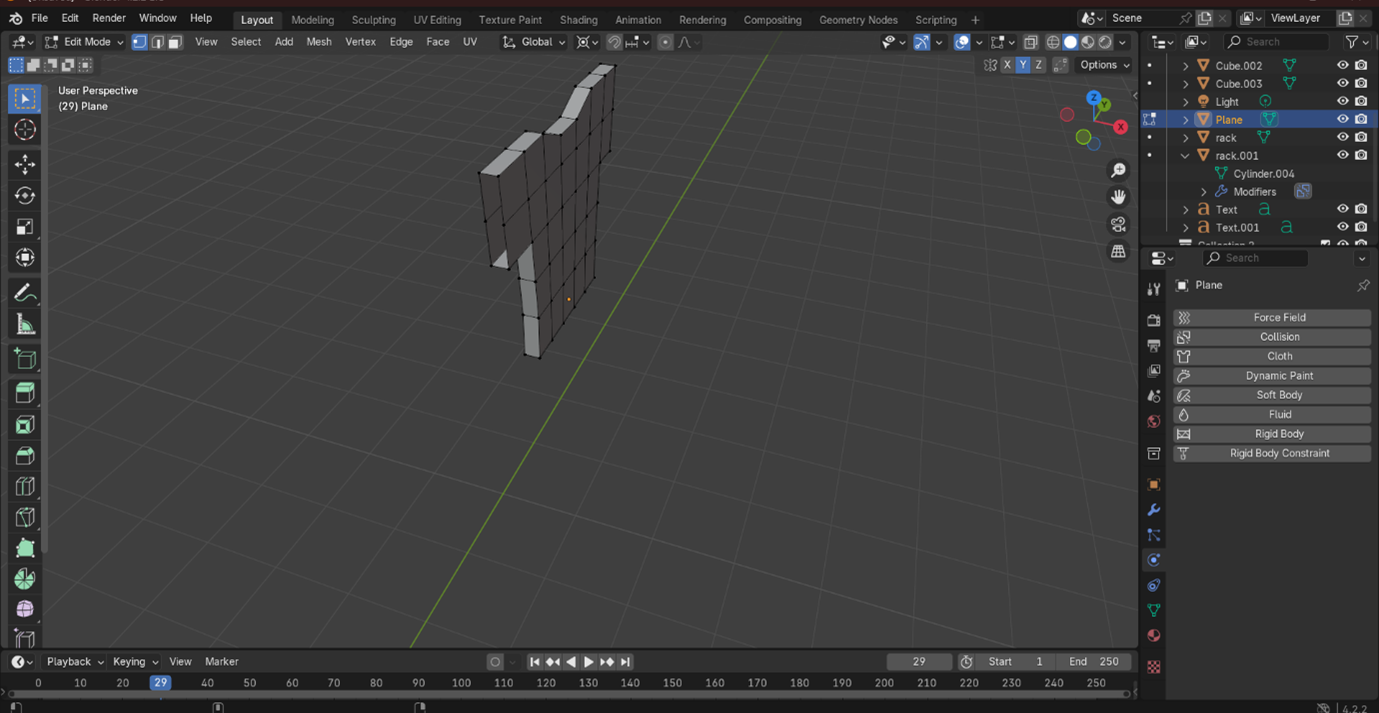Select the Rotate tool
Screen dimensions: 1379x713
(x=25, y=196)
